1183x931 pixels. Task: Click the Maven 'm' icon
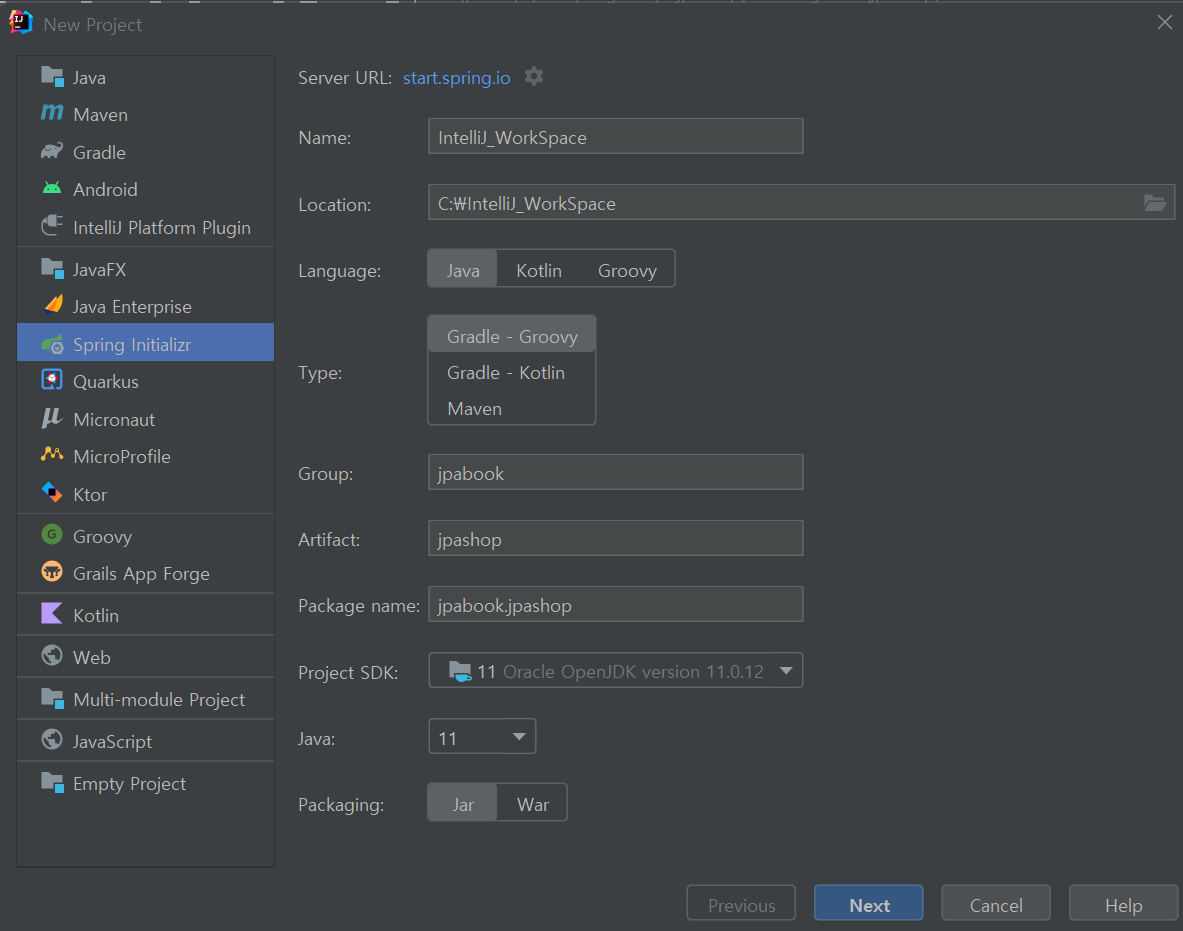pyautogui.click(x=52, y=113)
